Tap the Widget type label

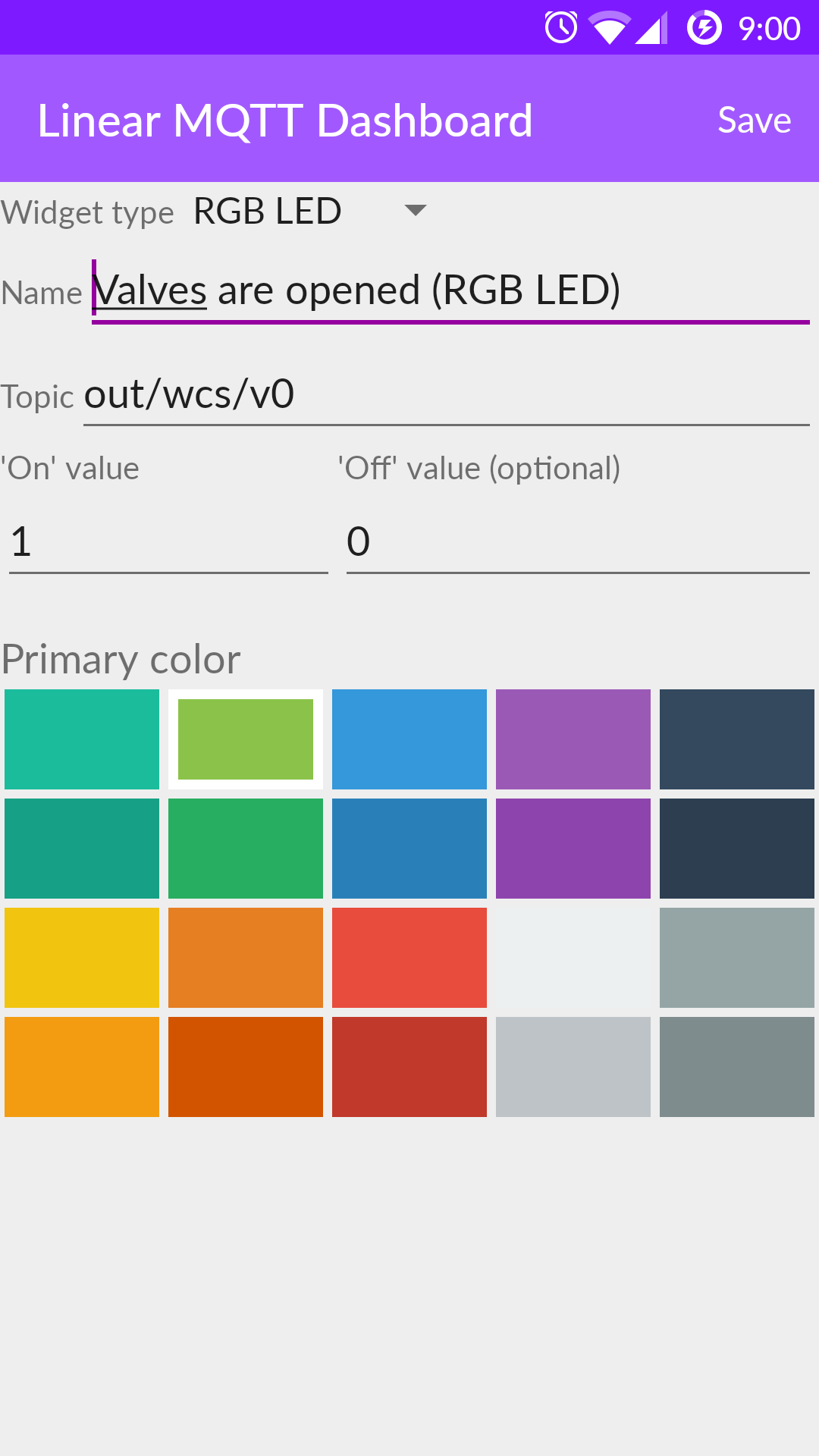point(87,212)
